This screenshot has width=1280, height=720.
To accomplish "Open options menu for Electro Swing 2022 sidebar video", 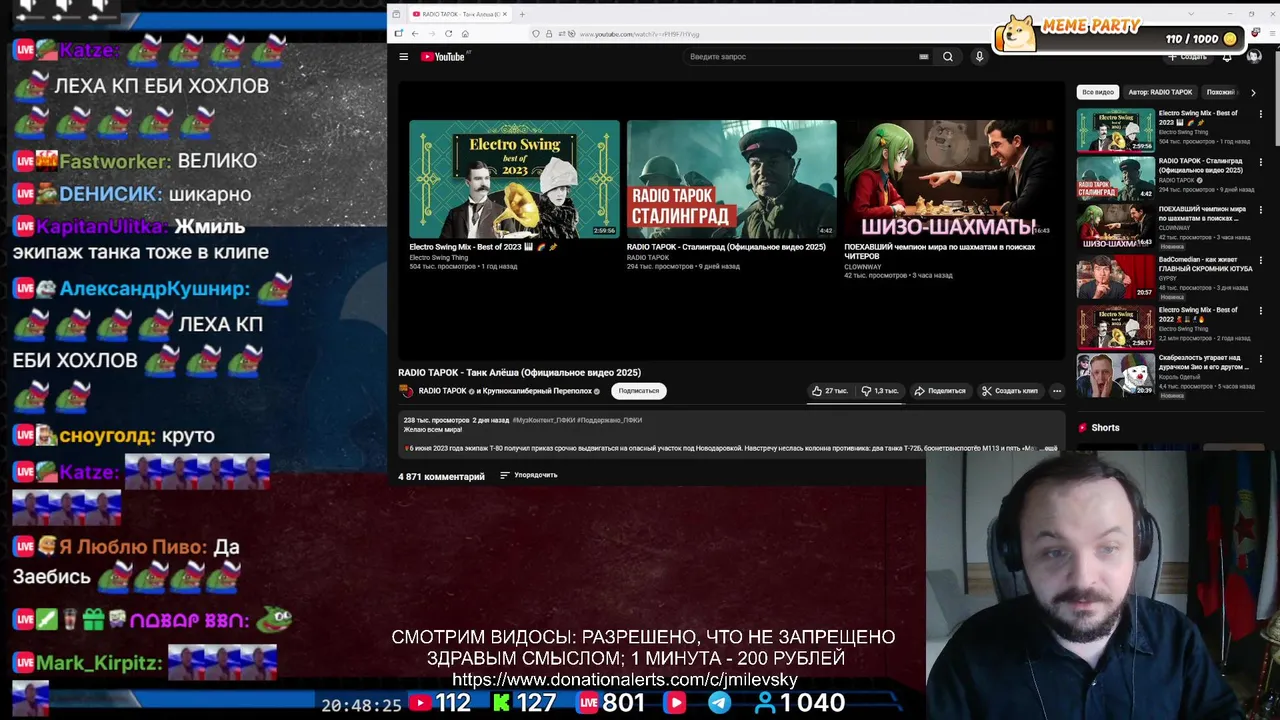I will (x=1260, y=310).
